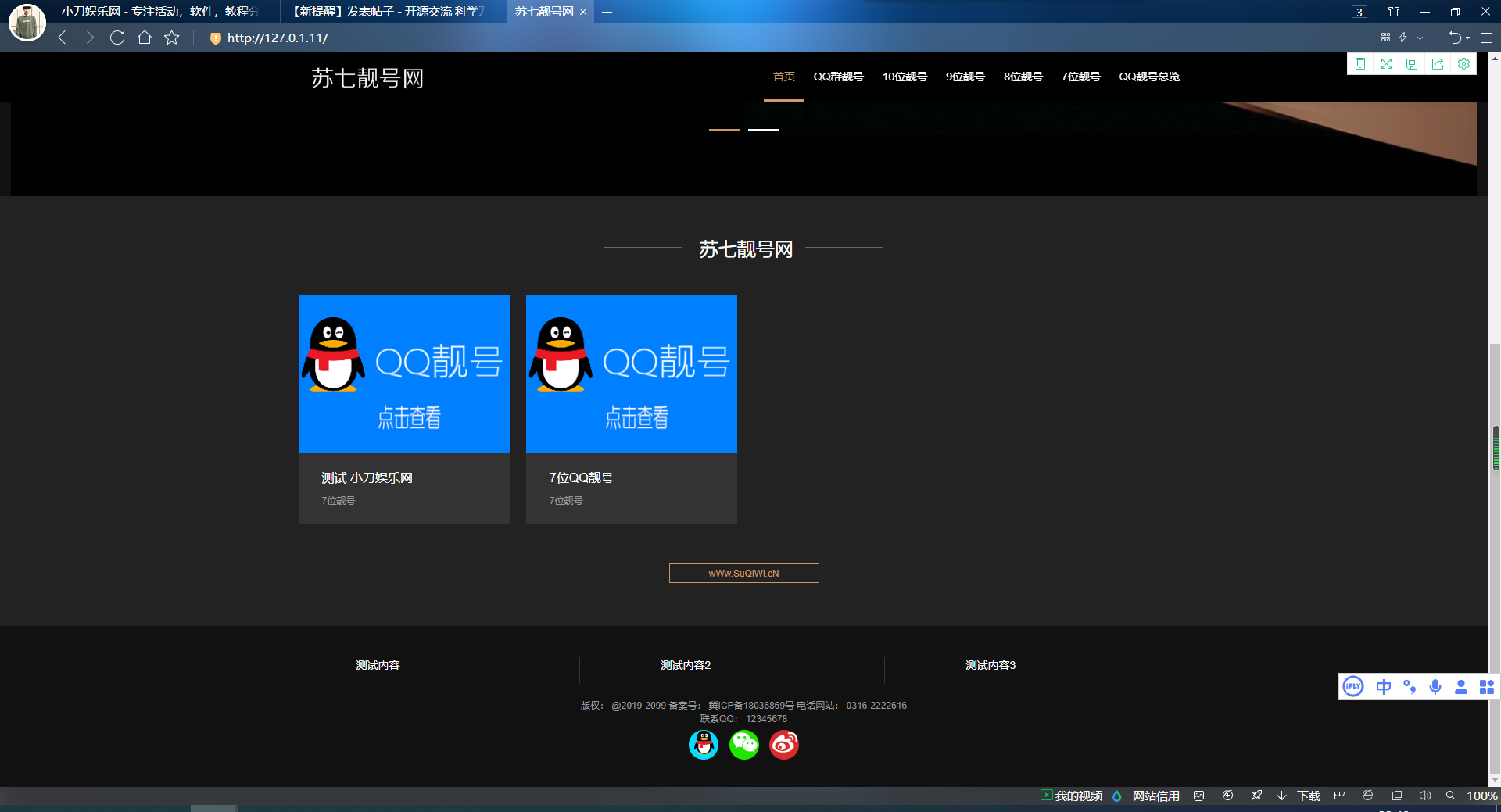Click the wWw.SuQiWl.cN button

pos(743,574)
